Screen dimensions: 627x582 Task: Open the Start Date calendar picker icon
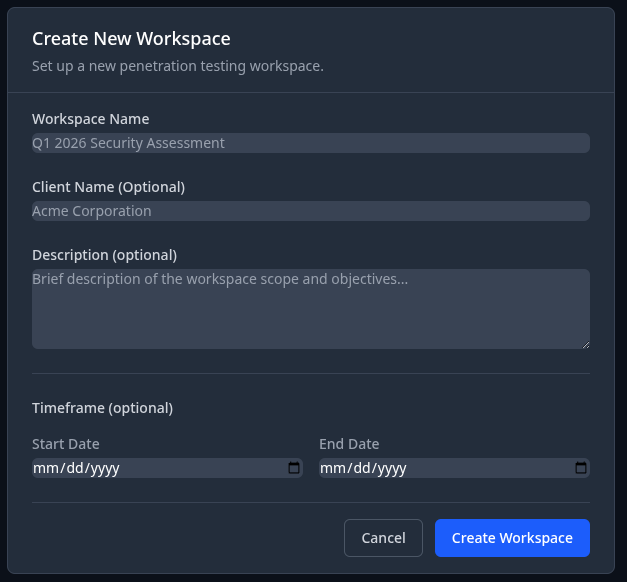pos(294,468)
